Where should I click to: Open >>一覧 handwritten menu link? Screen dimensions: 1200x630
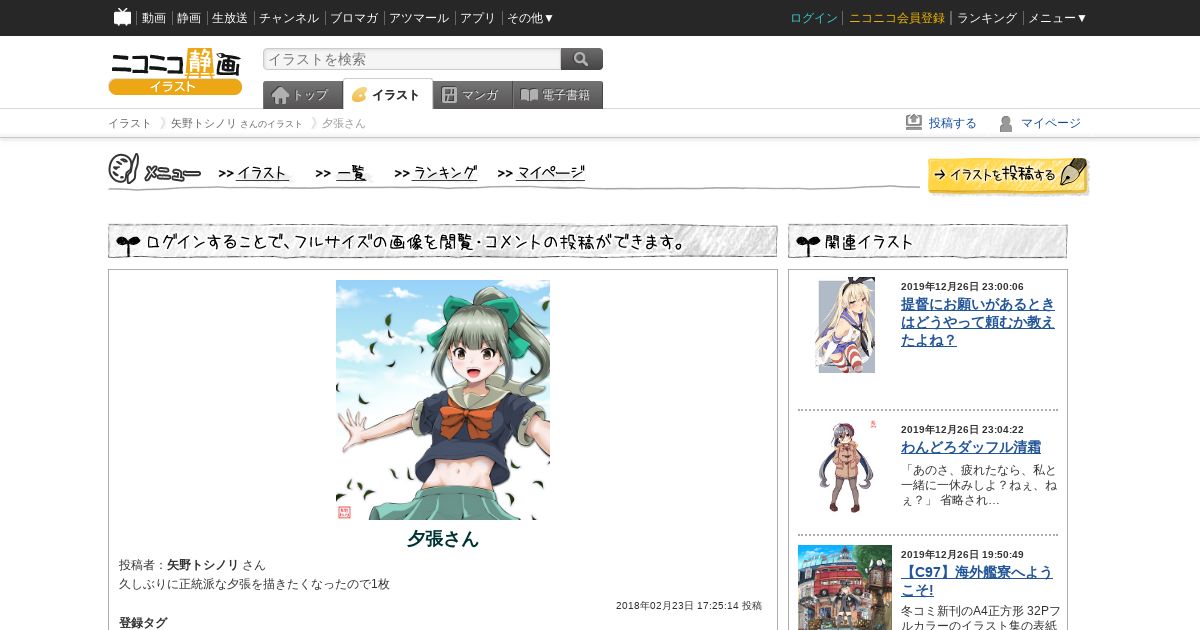coord(342,173)
